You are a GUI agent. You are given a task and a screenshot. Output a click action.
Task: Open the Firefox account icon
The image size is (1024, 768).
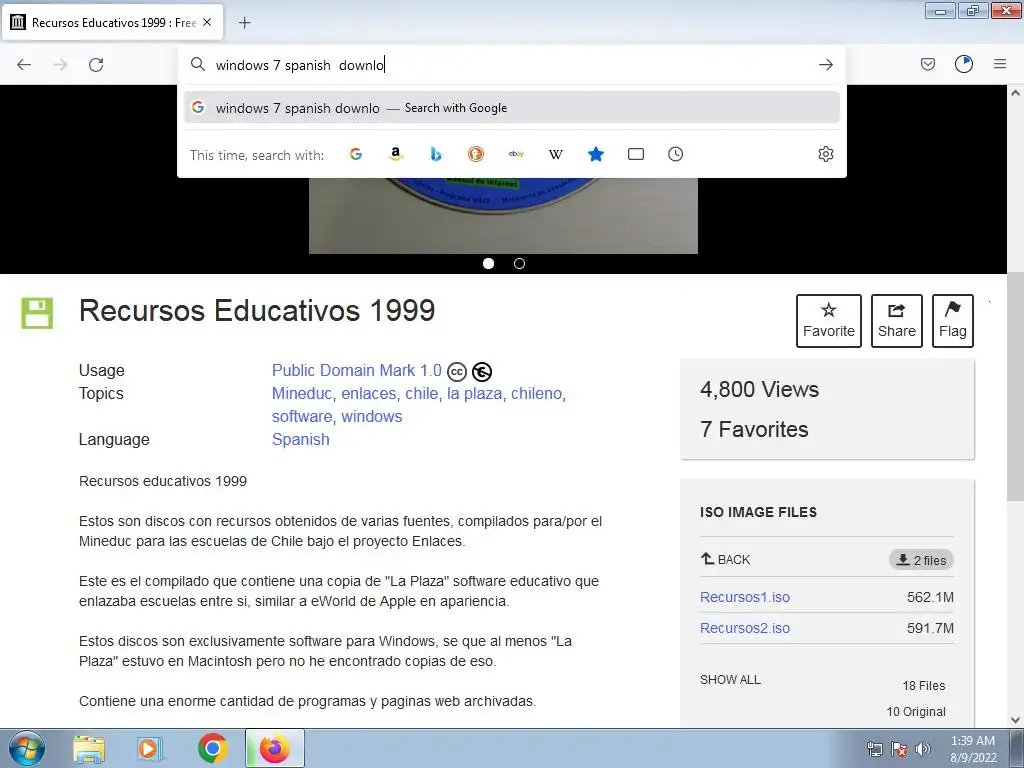pos(964,64)
